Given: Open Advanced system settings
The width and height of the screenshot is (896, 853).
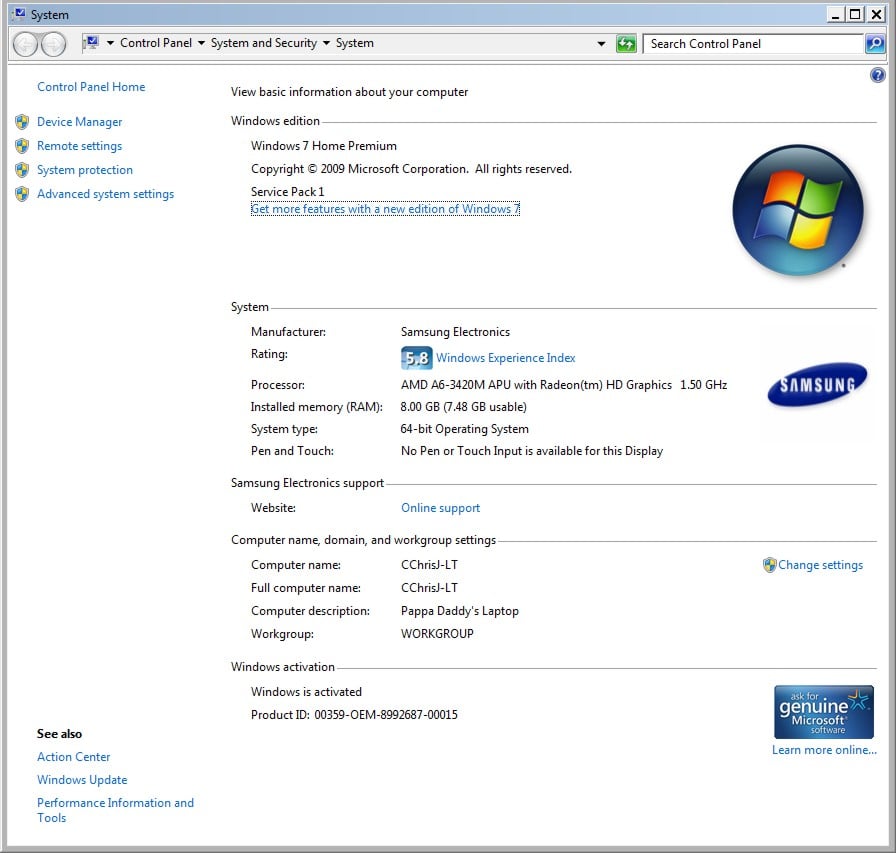Looking at the screenshot, I should (x=105, y=194).
